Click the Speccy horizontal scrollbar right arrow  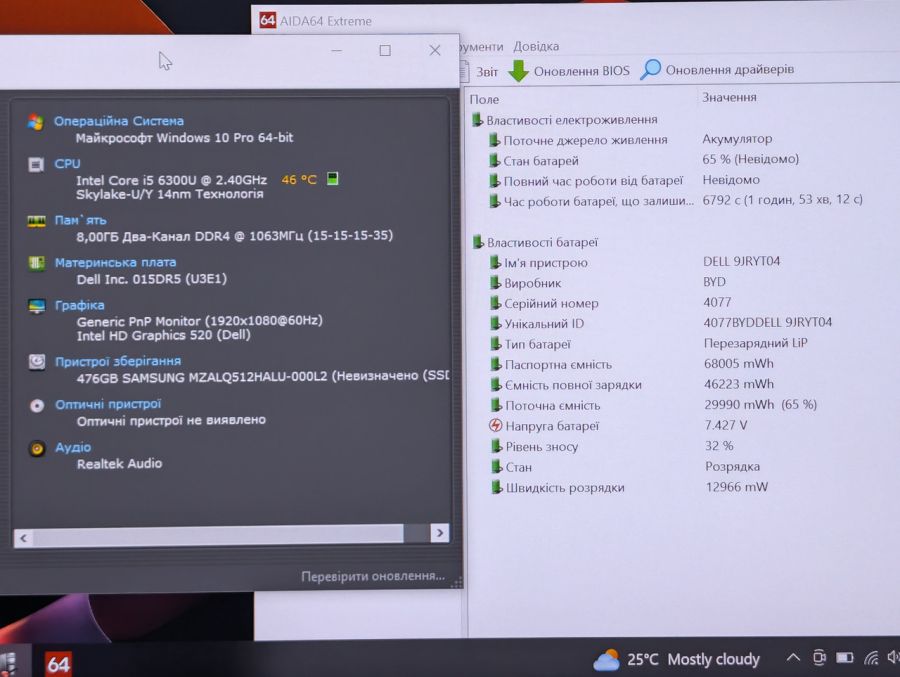coord(440,533)
